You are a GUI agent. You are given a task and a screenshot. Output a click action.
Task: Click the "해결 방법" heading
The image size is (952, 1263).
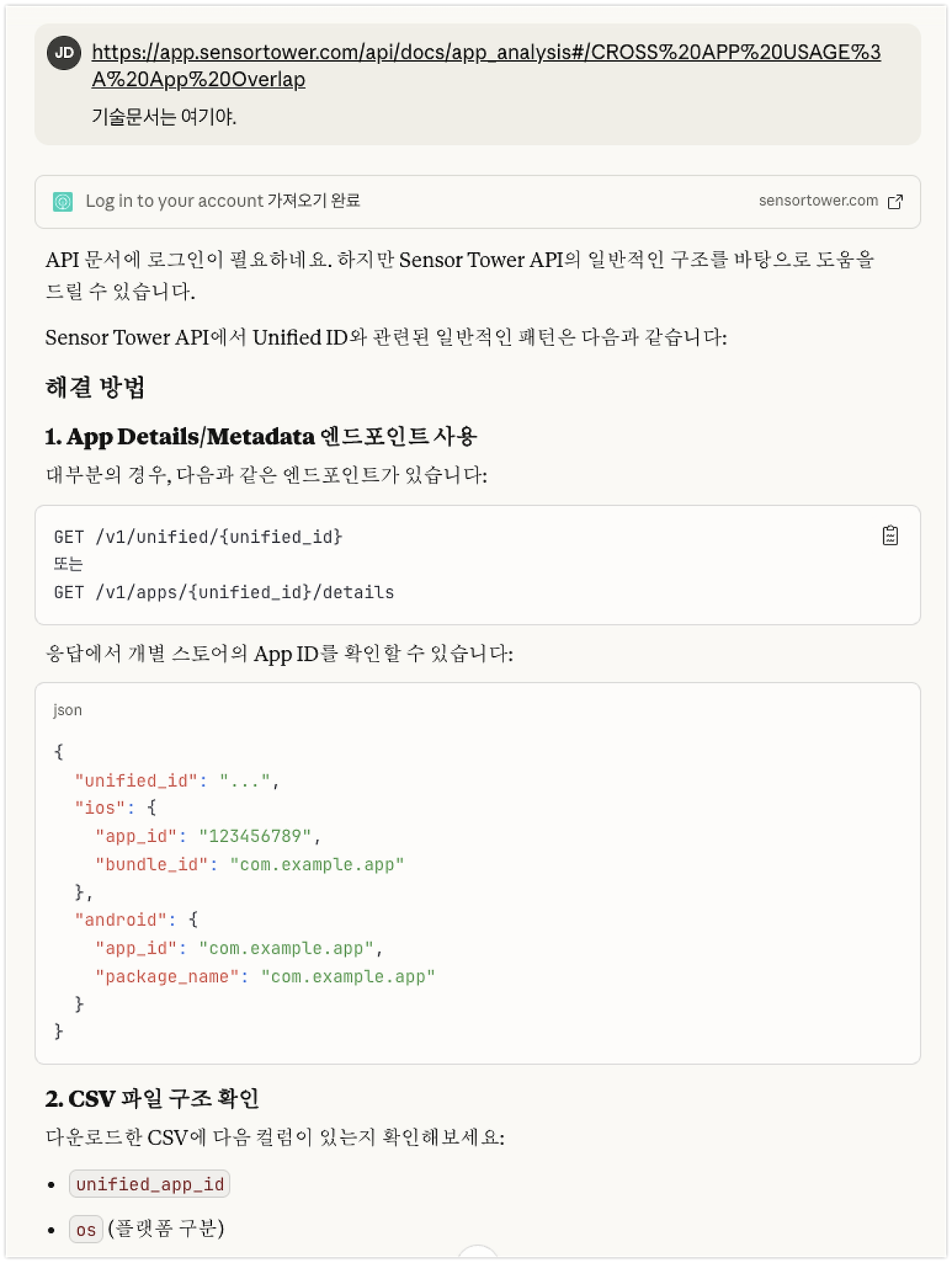[x=95, y=387]
